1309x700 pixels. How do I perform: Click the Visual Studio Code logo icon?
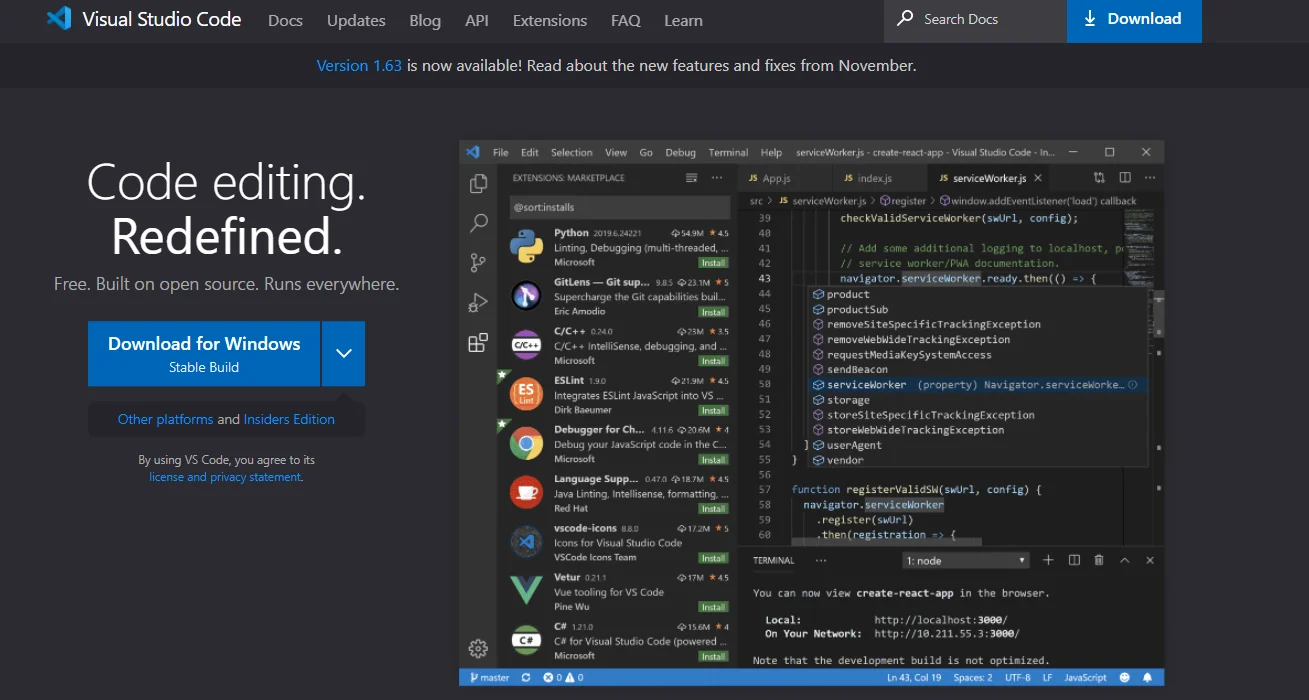(x=59, y=18)
